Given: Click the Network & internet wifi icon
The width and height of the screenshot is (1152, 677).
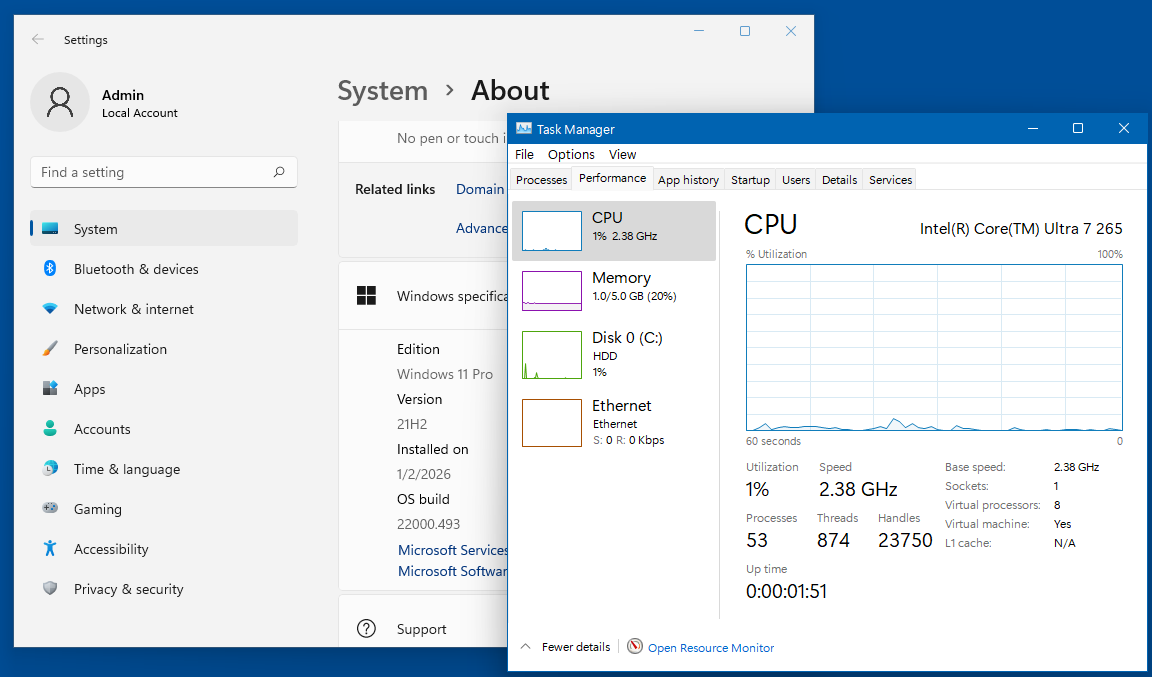Looking at the screenshot, I should (x=50, y=309).
